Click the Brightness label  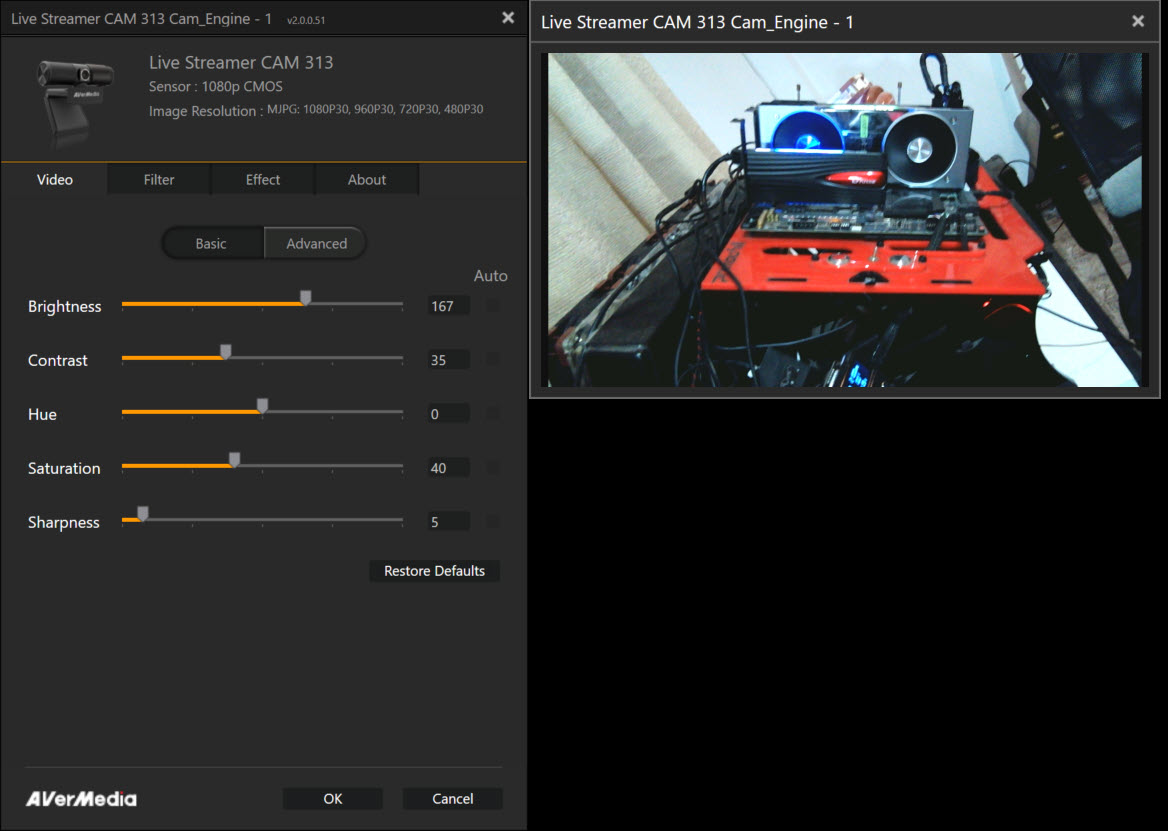coord(65,307)
